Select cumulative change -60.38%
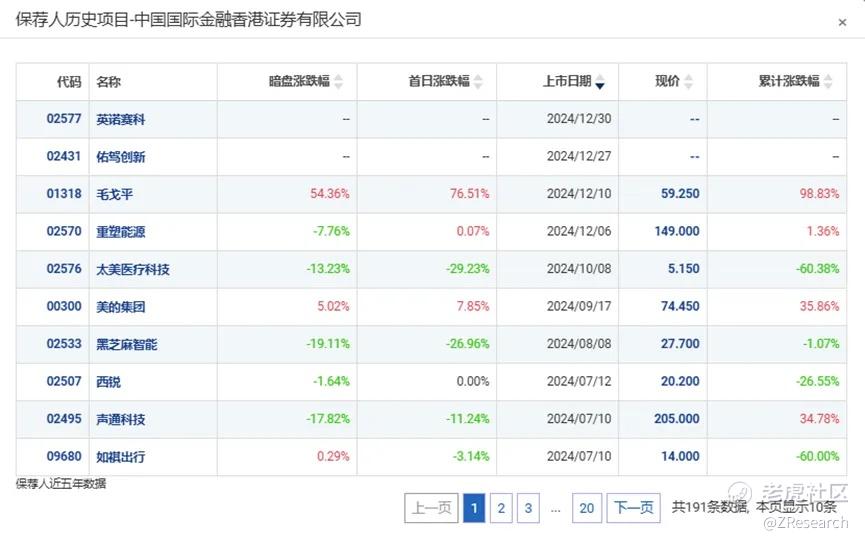 (817, 269)
